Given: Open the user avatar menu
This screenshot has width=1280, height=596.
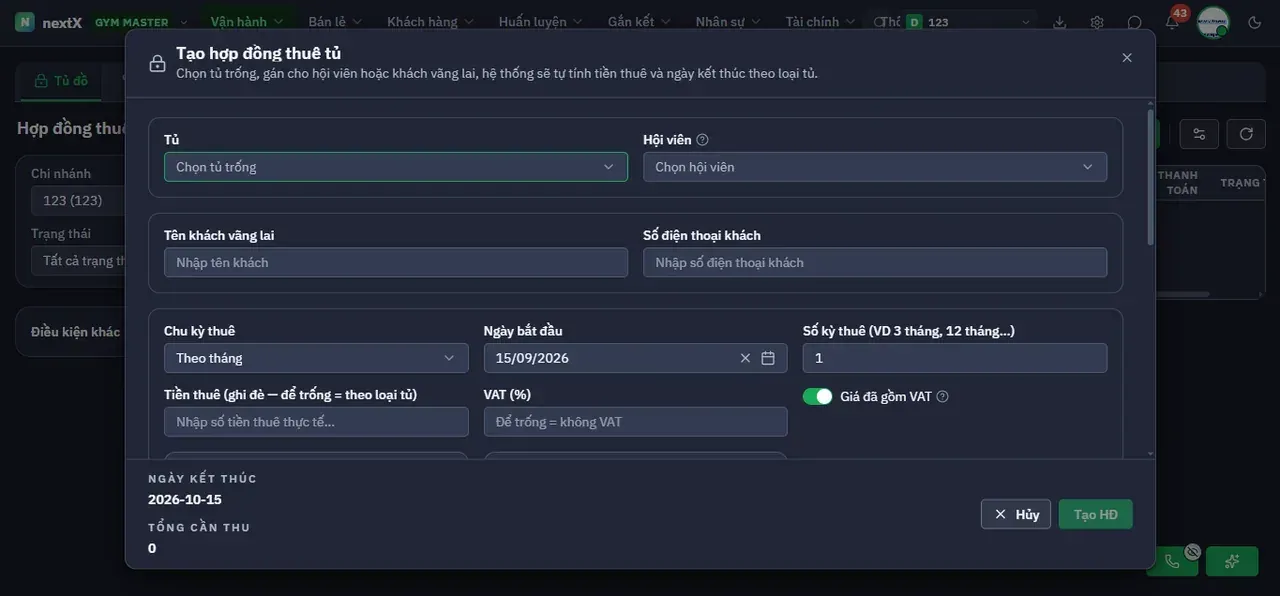Looking at the screenshot, I should pyautogui.click(x=1213, y=22).
